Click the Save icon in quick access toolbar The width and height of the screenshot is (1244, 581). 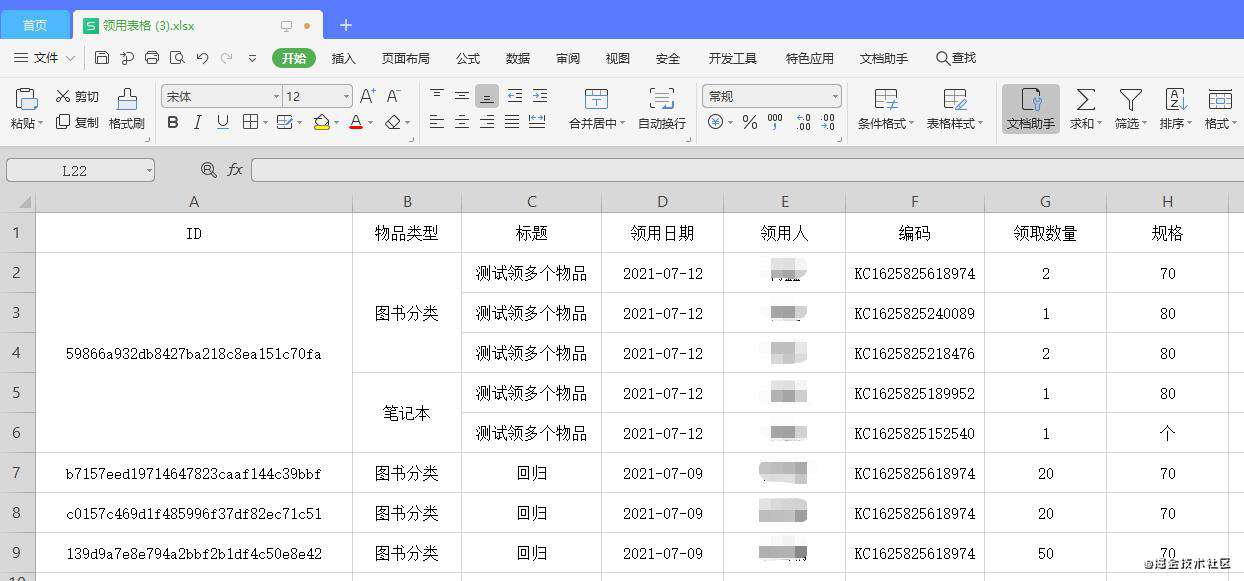click(101, 58)
